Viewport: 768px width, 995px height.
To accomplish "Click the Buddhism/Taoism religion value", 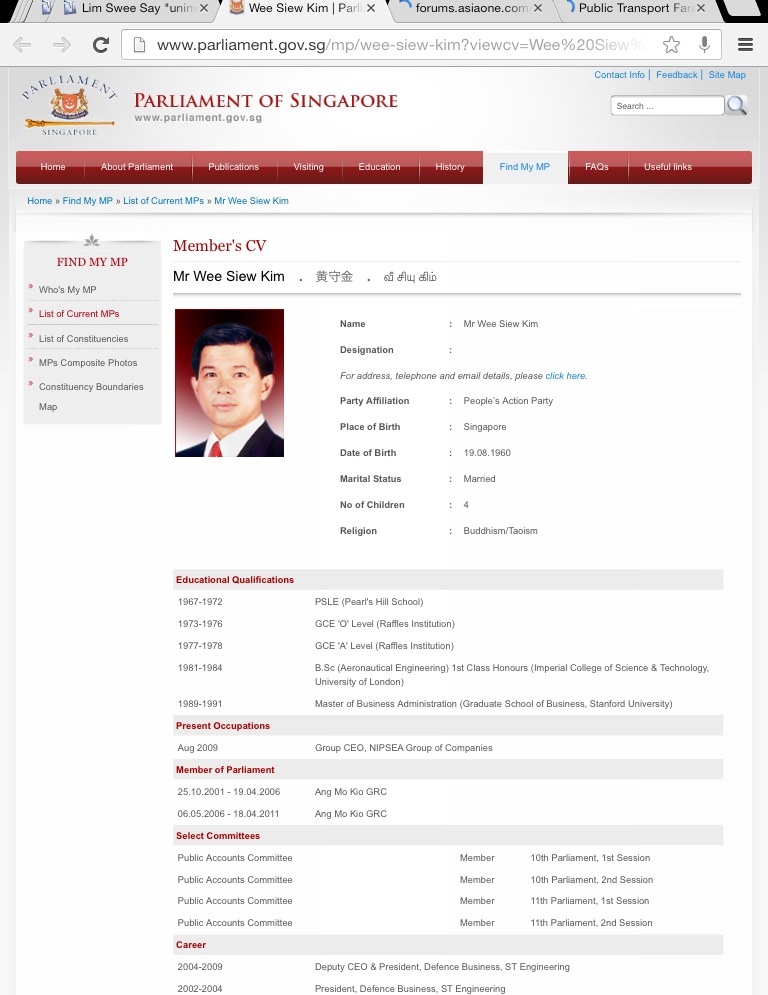I will pyautogui.click(x=500, y=530).
